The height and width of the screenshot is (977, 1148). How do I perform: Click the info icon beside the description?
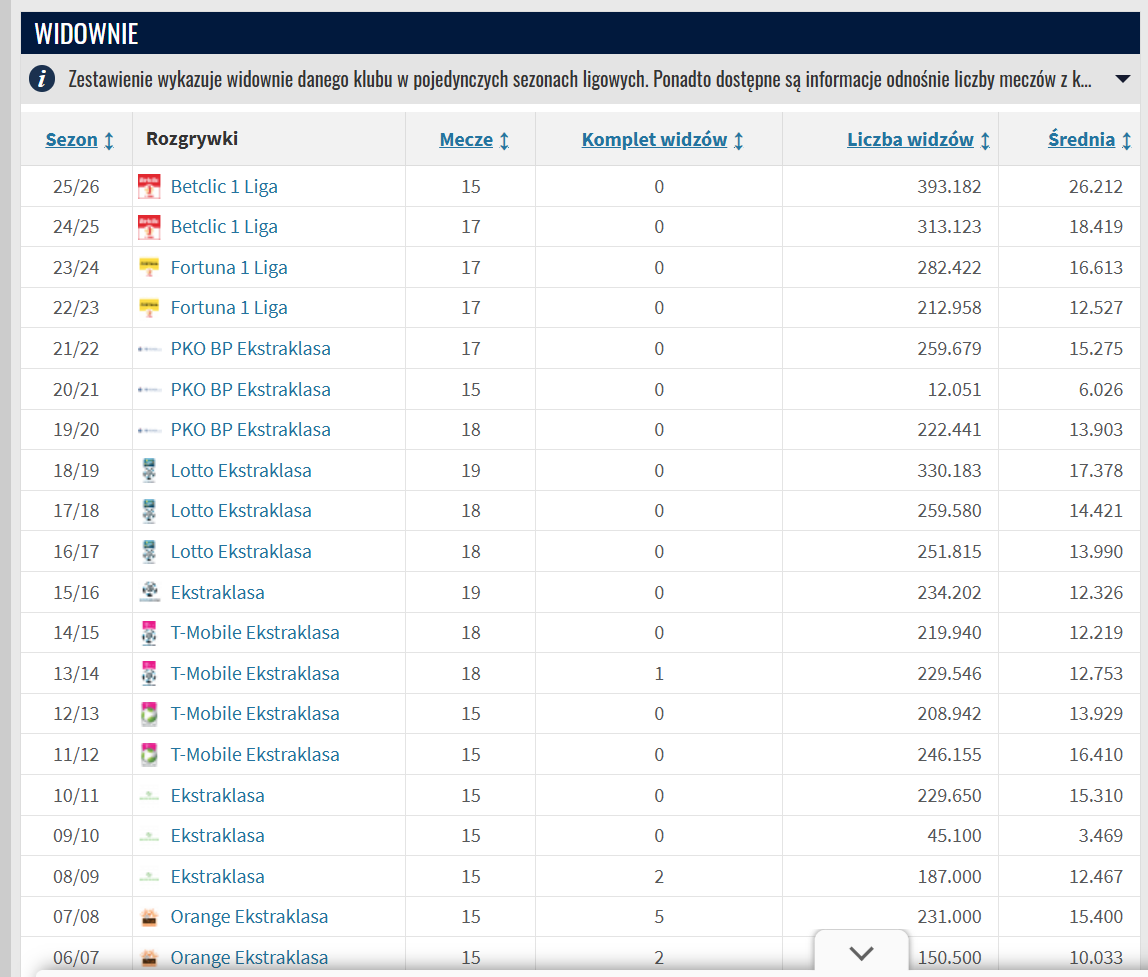[x=42, y=78]
